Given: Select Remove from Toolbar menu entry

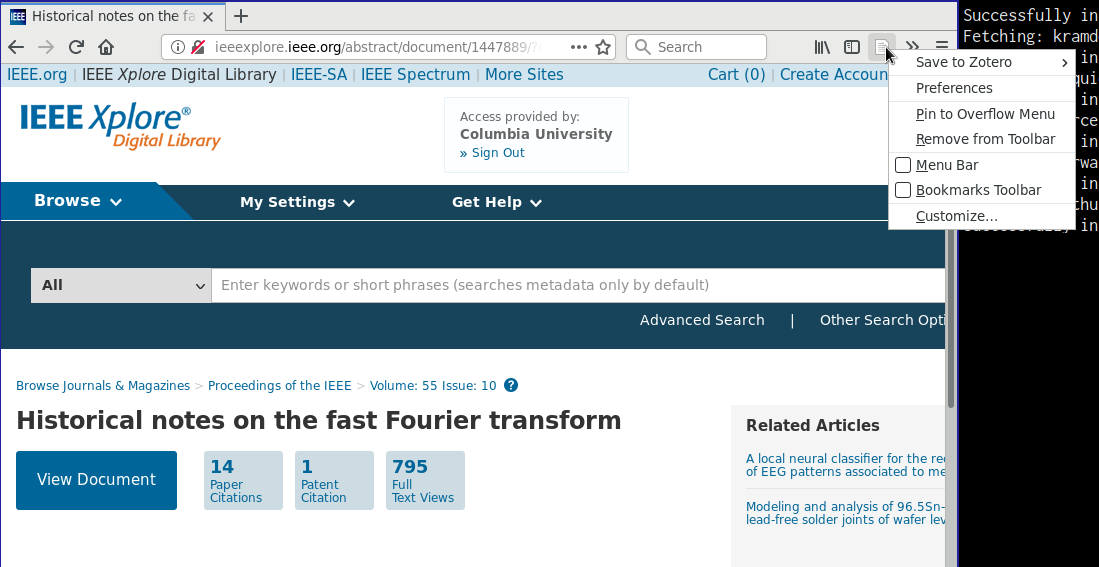Looking at the screenshot, I should click(985, 139).
